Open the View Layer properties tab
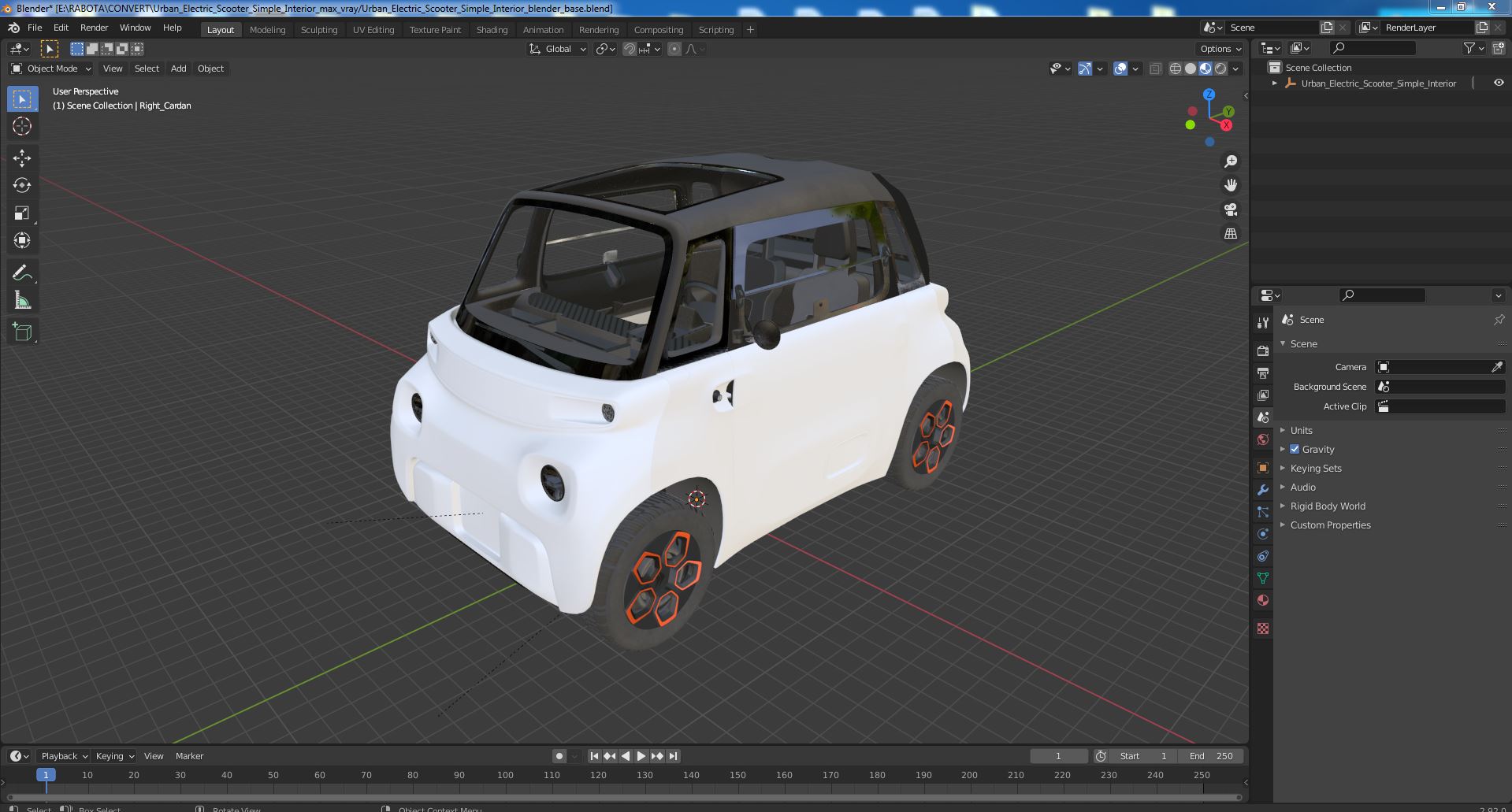This screenshot has width=1512, height=812. tap(1263, 395)
